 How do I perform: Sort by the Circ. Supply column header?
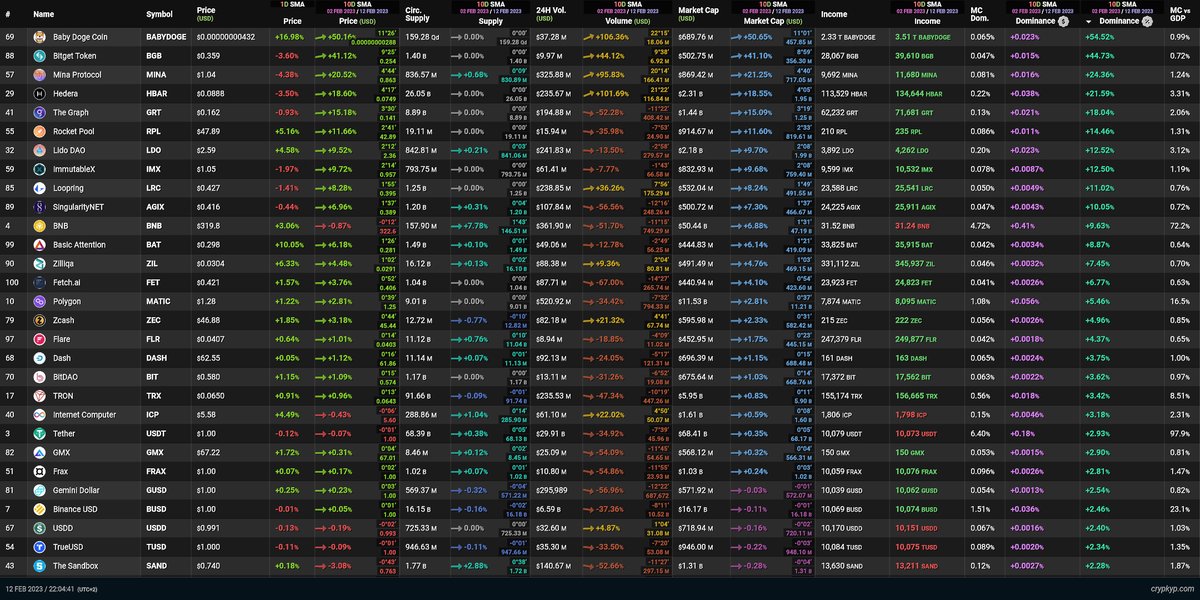pyautogui.click(x=419, y=13)
